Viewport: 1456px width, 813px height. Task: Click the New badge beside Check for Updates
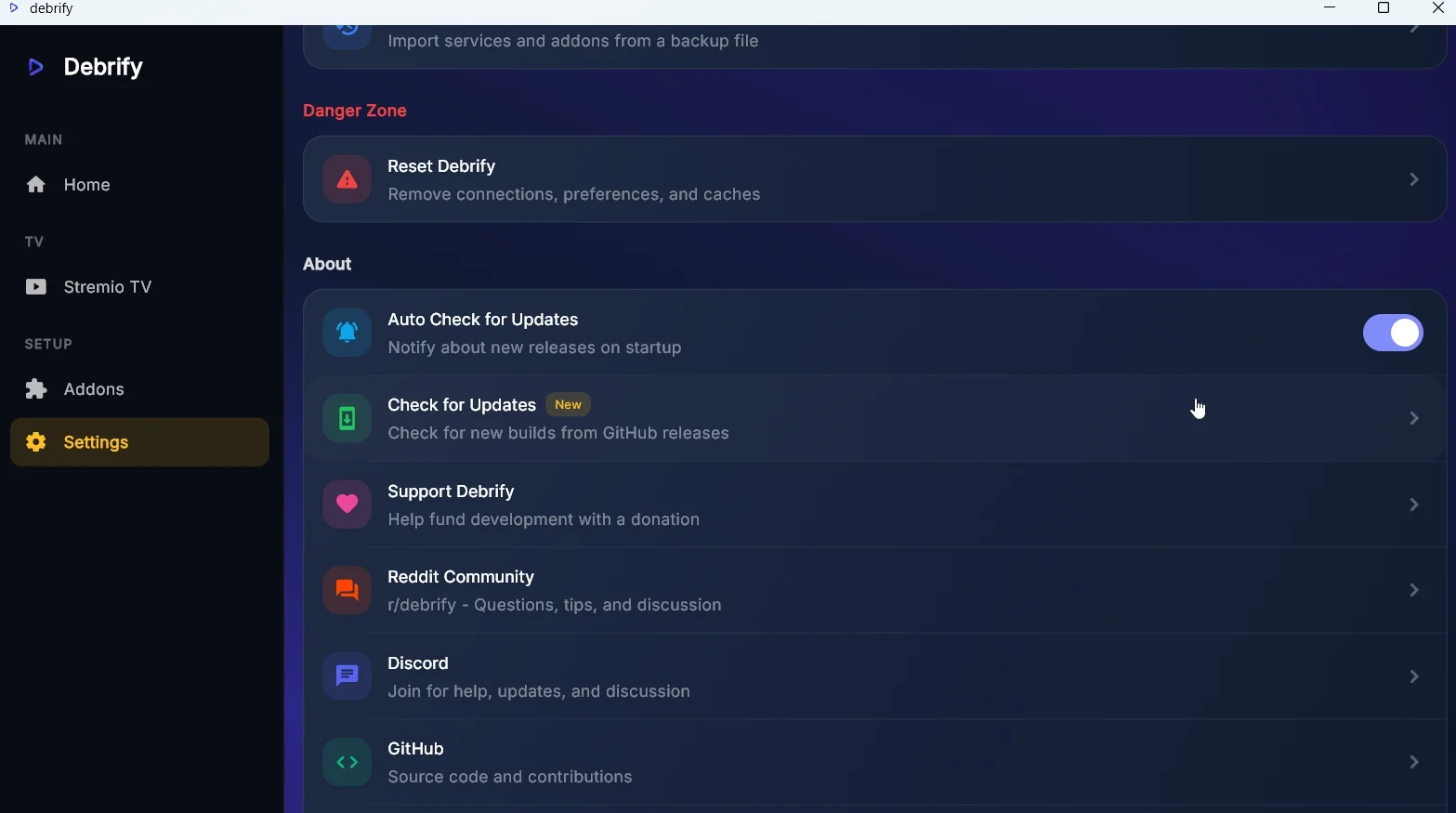click(x=569, y=405)
